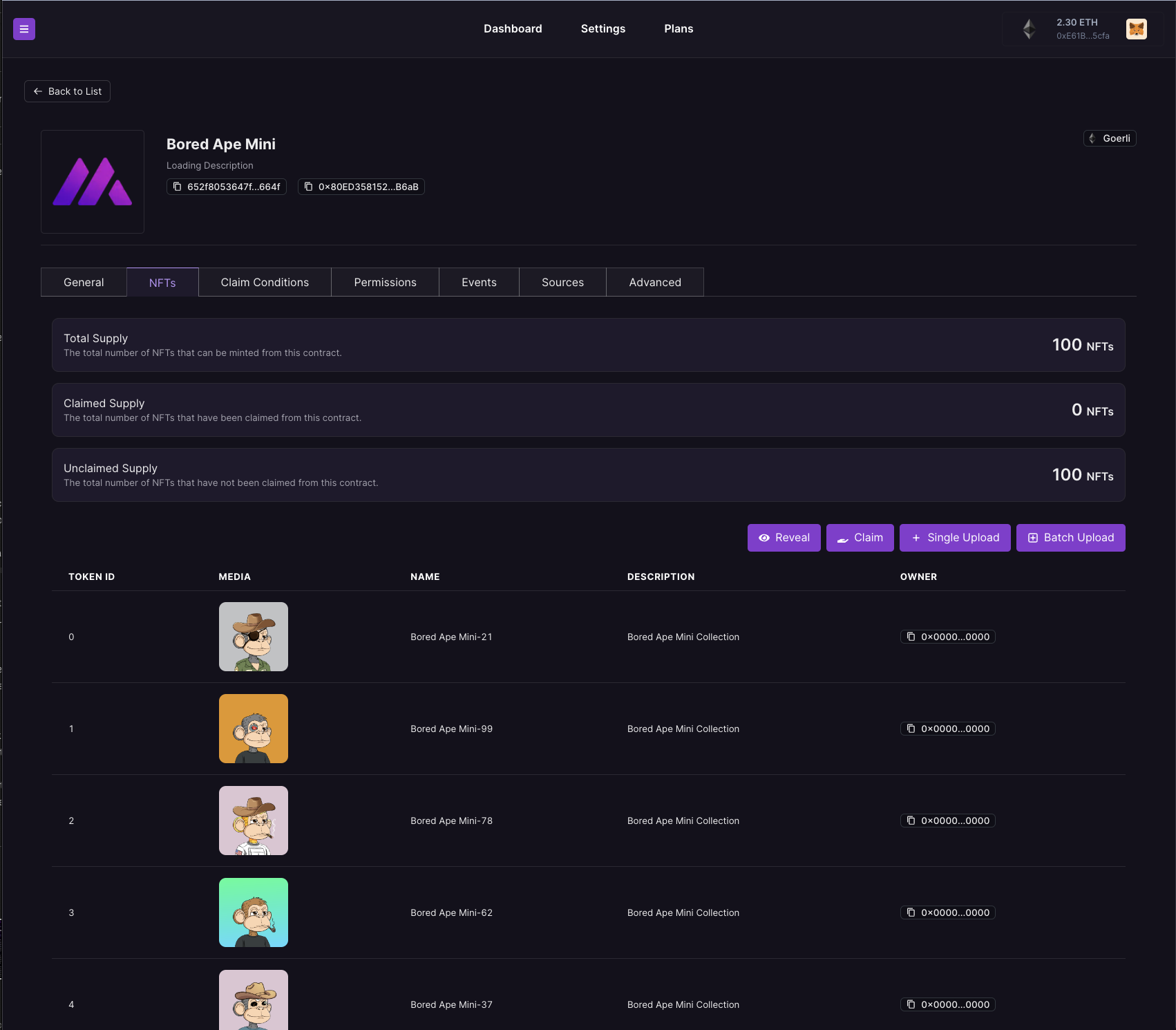Switch to the General tab

coord(84,282)
